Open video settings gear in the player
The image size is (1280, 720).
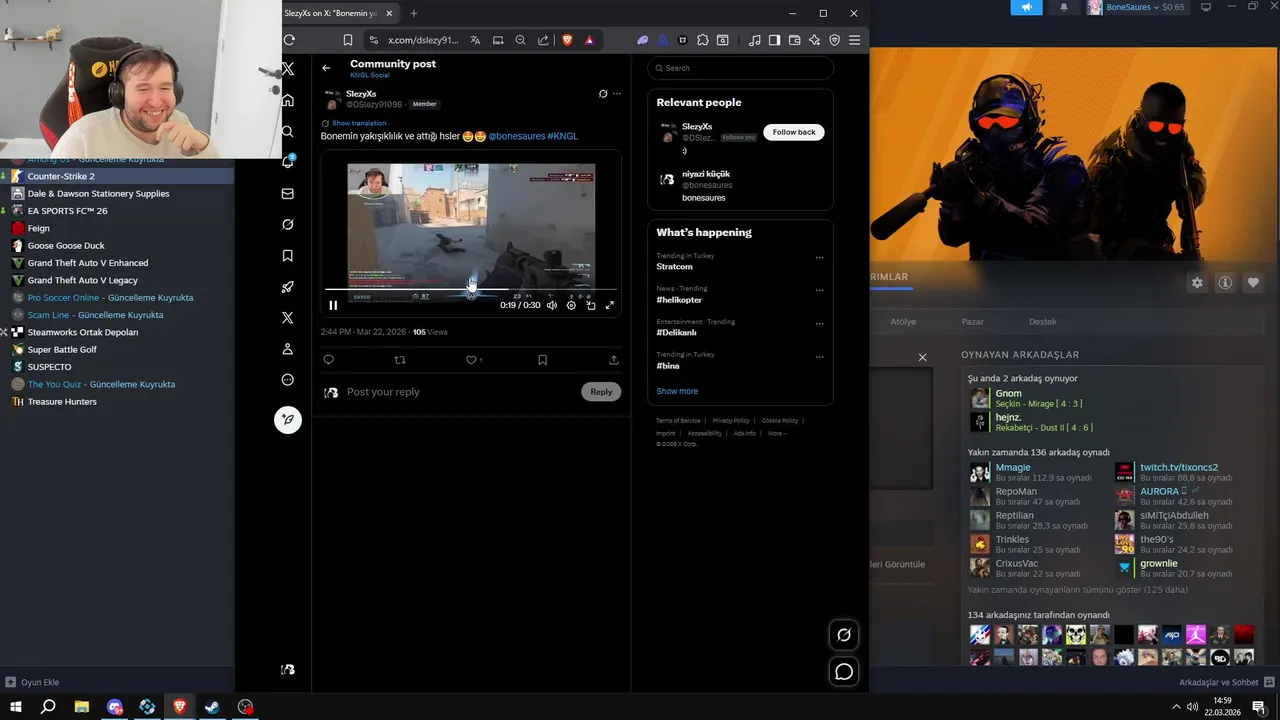point(571,305)
